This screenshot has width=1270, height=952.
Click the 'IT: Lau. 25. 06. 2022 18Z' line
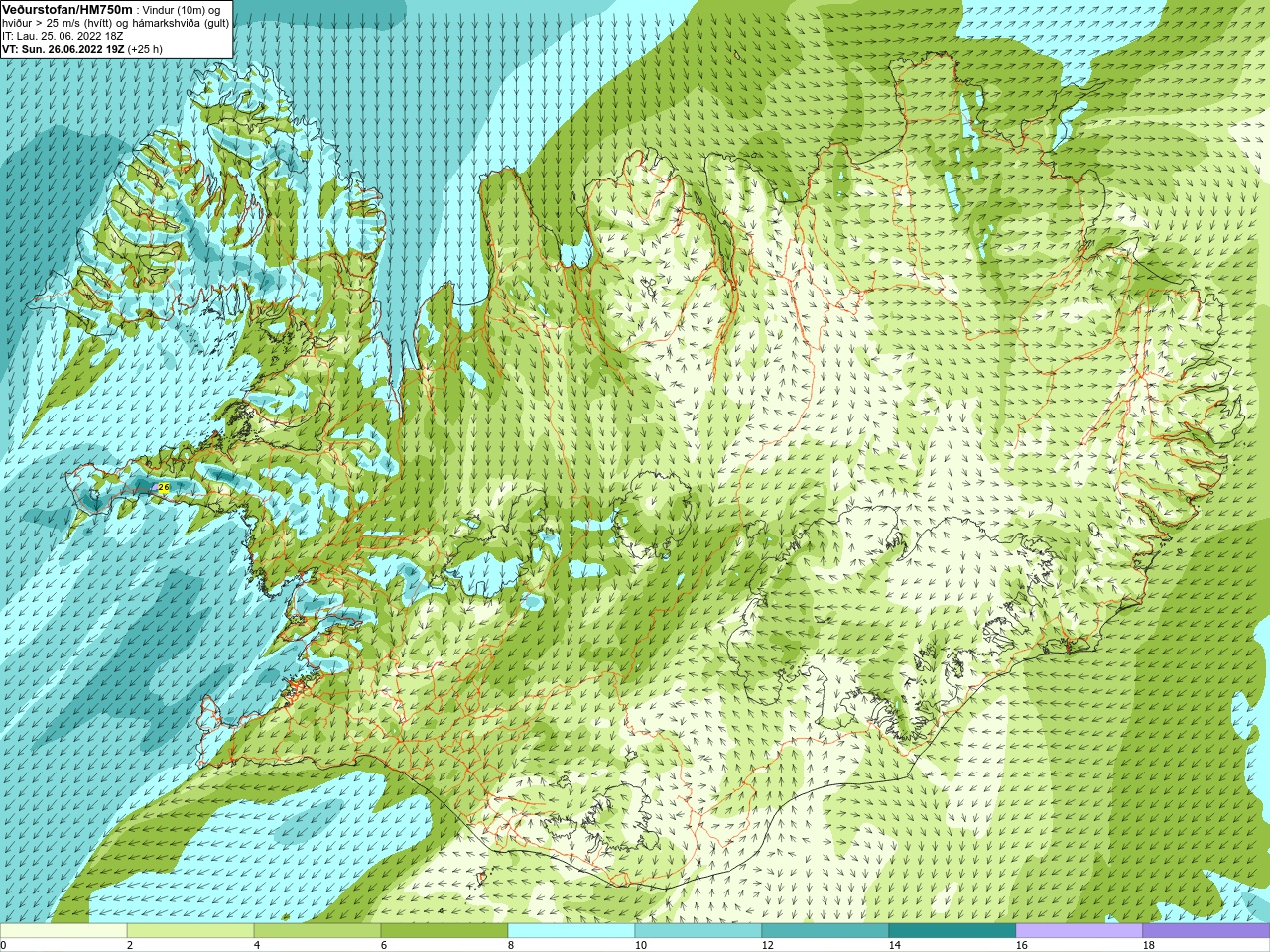click(x=63, y=36)
